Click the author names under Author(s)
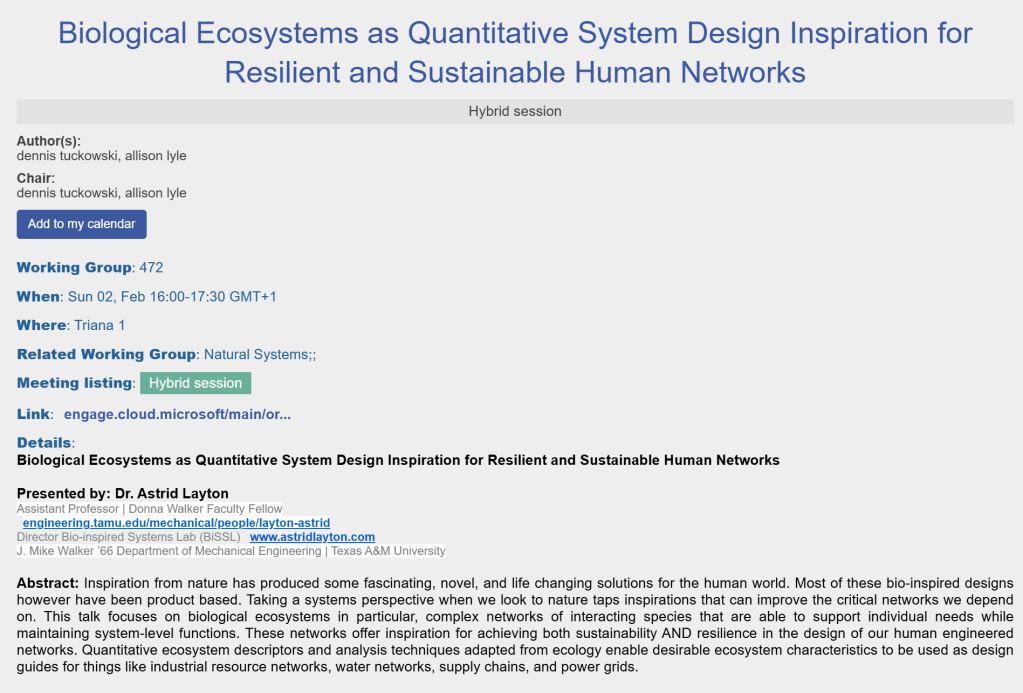This screenshot has height=693, width=1023. coord(101,156)
